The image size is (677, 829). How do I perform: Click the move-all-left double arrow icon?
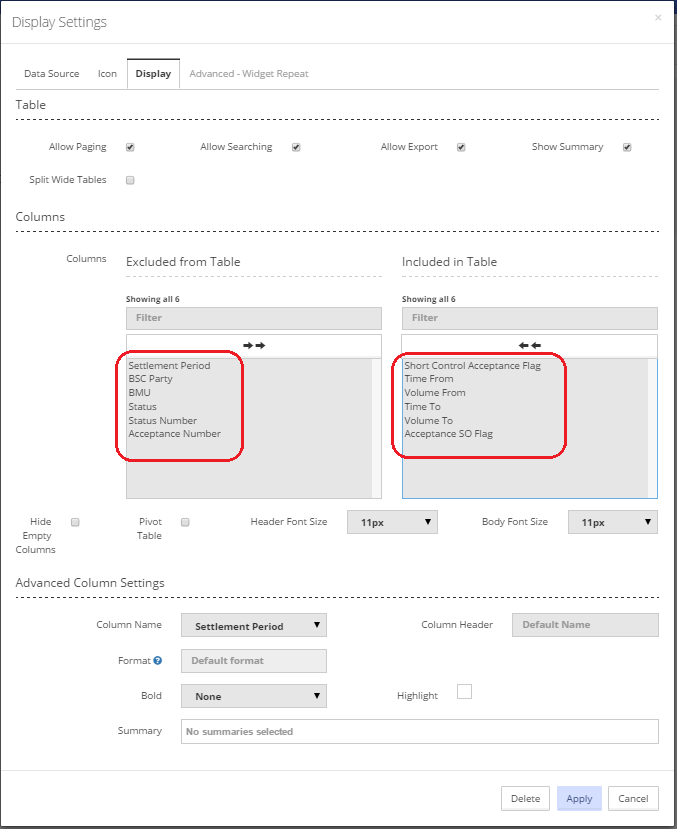(529, 345)
